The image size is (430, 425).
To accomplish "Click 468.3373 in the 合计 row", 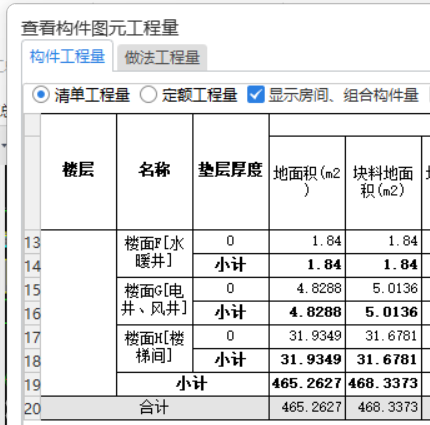I will click(384, 408).
